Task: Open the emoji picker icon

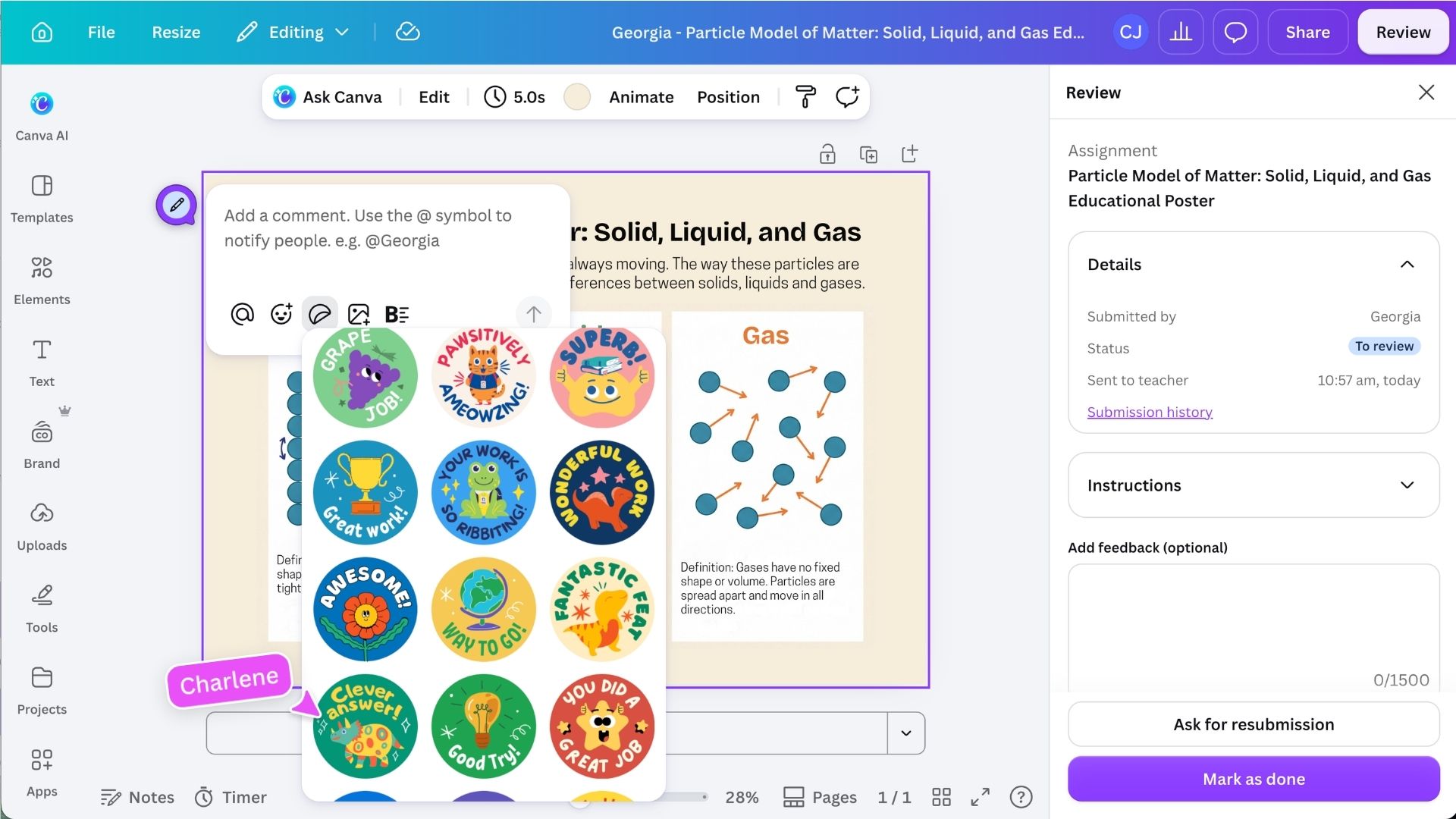Action: tap(281, 314)
